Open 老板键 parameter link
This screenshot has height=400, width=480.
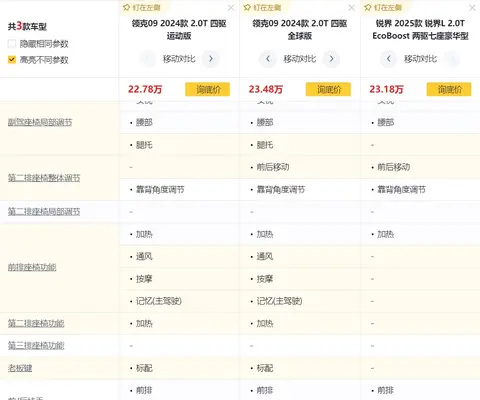coord(20,368)
